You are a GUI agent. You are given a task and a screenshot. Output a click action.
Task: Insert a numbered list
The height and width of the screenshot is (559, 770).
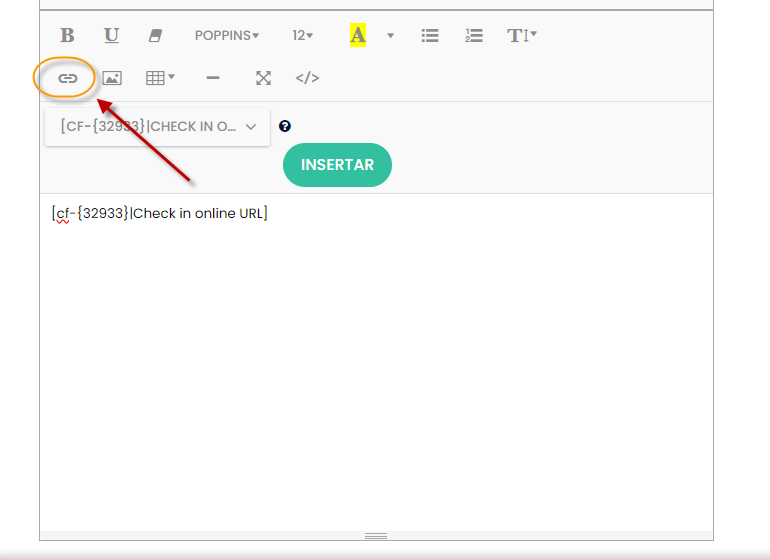[474, 35]
